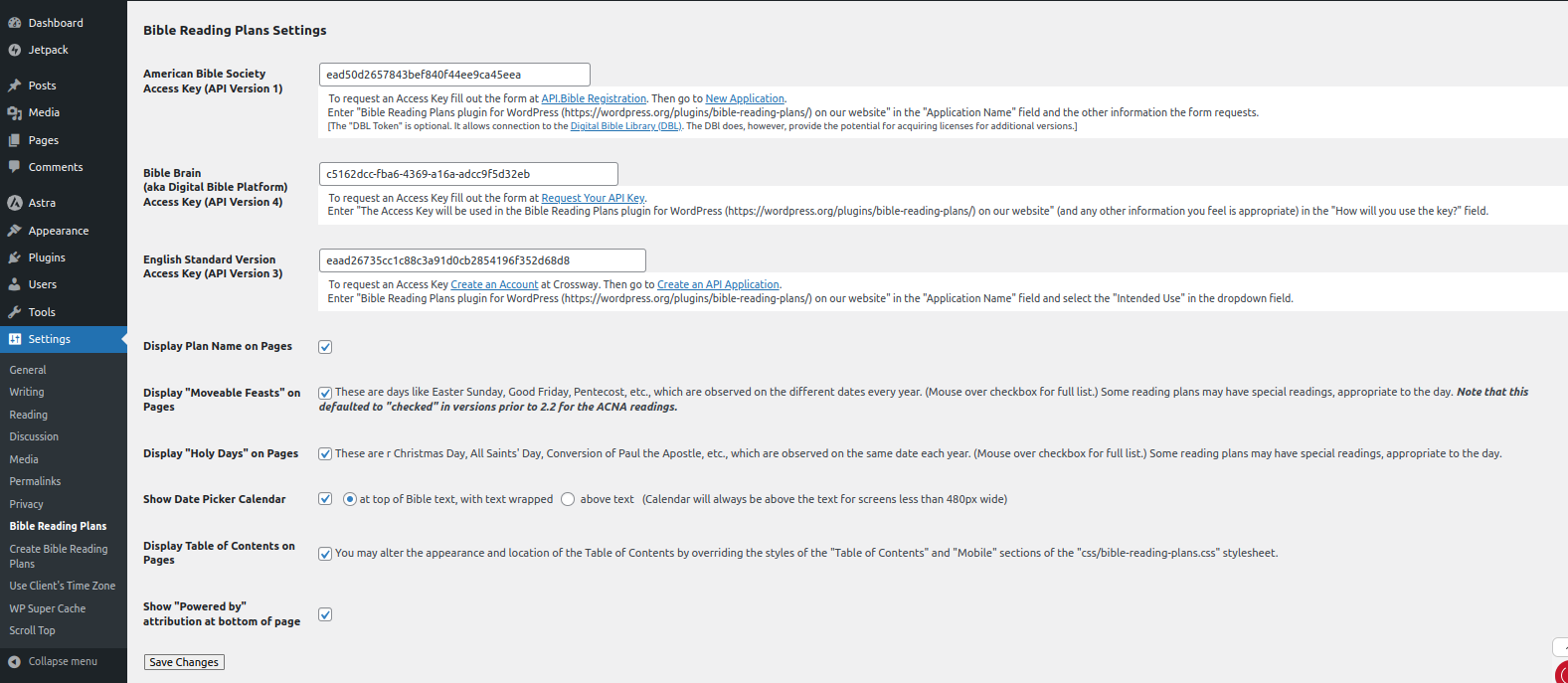Click the Dashboard gauge icon

click(x=15, y=23)
